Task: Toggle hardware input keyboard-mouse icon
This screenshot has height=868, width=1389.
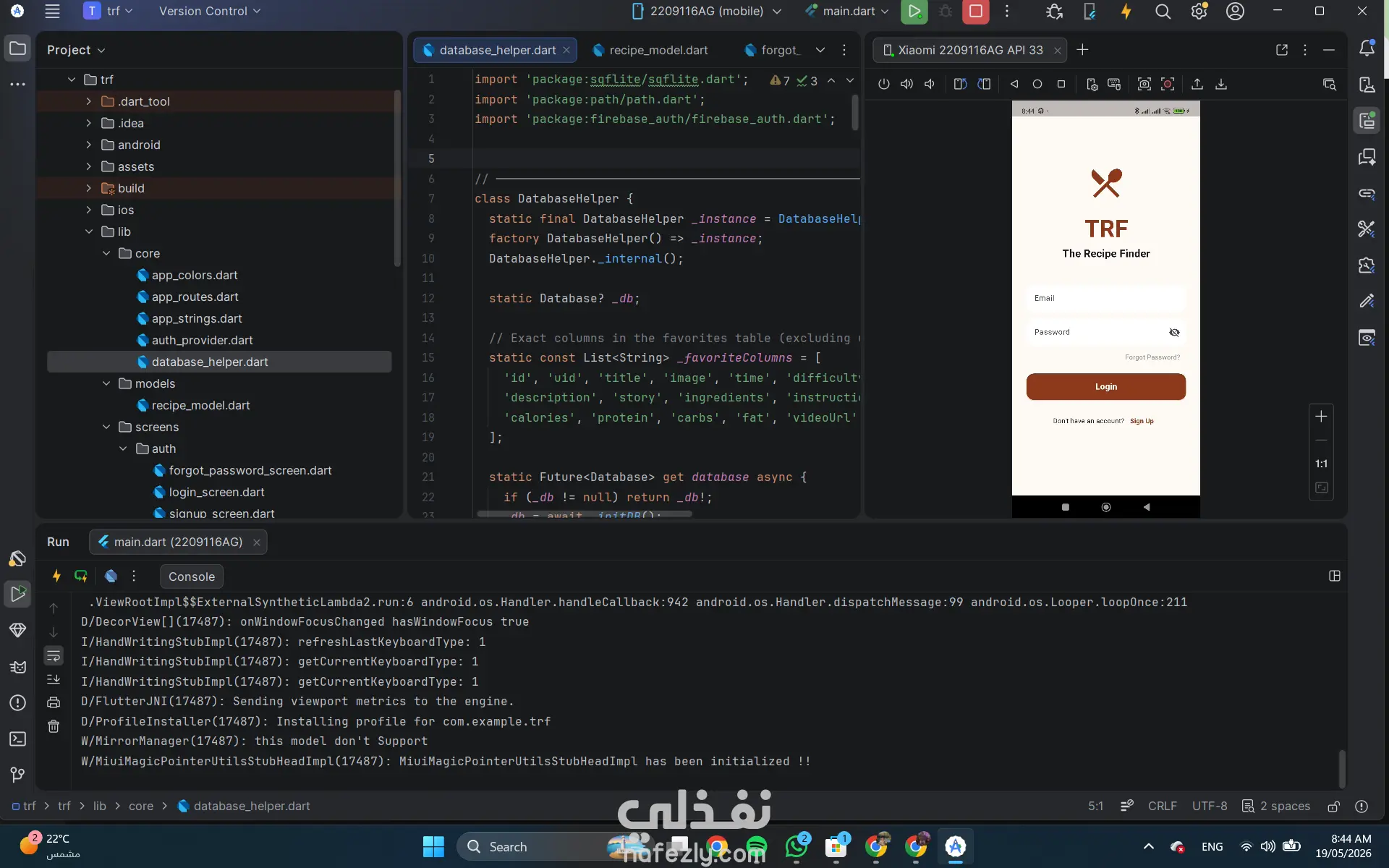Action: pos(1114,84)
